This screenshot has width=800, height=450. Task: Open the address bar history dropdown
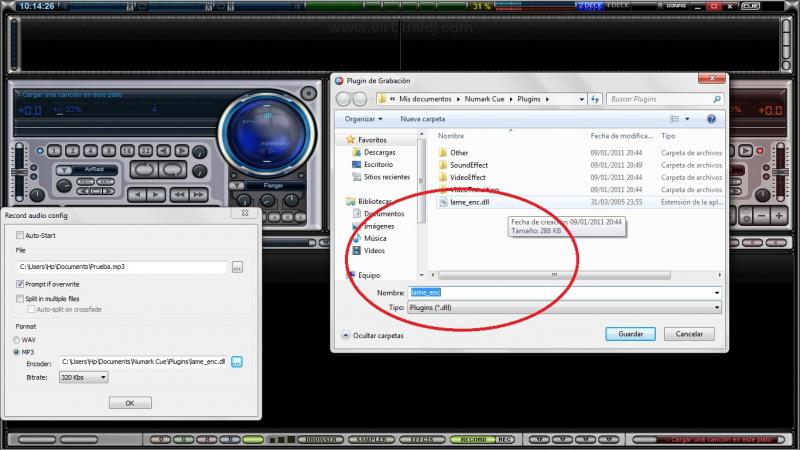(x=582, y=99)
